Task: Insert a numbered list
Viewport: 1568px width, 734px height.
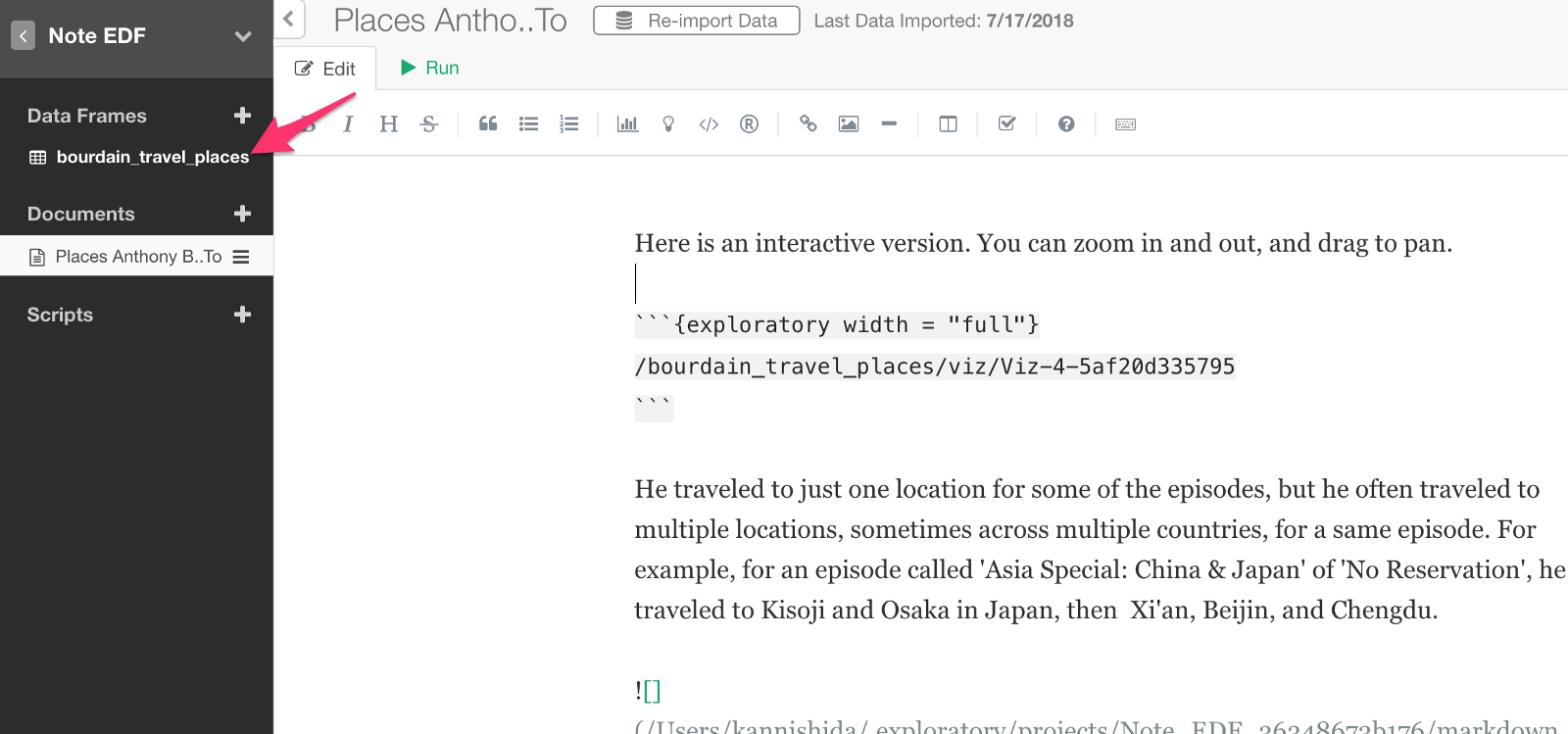Action: coord(569,124)
